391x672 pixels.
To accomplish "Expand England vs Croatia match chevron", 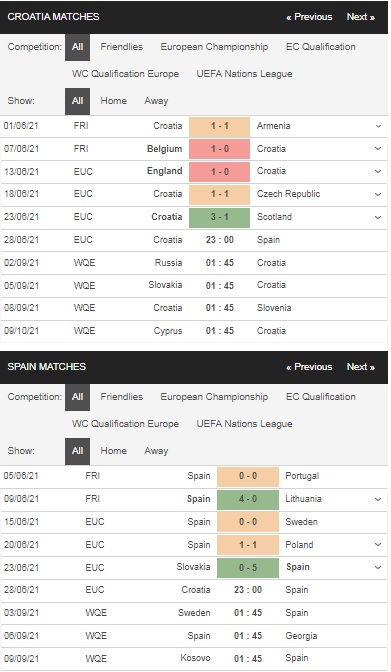I will [378, 171].
